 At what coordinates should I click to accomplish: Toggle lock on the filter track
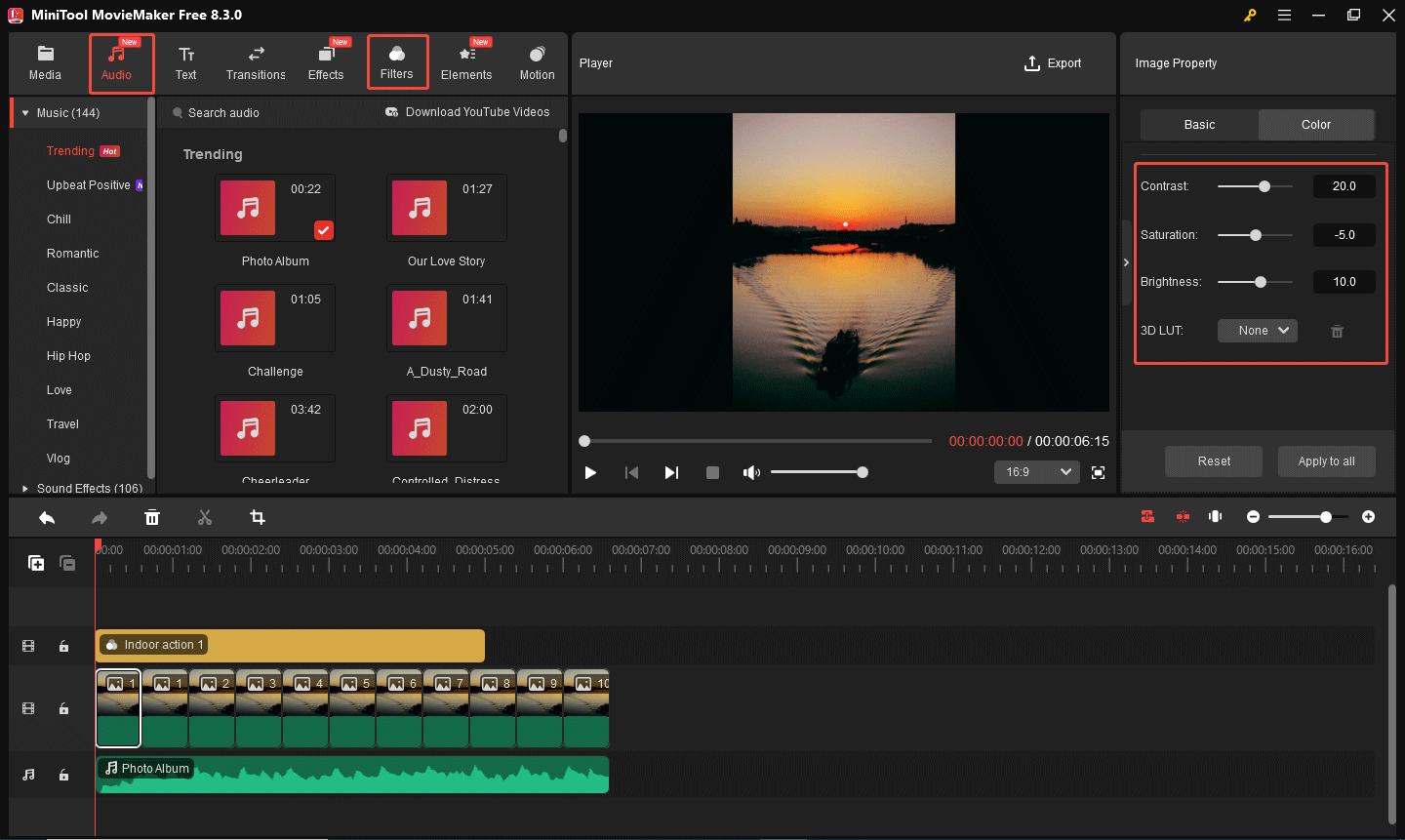[x=63, y=646]
